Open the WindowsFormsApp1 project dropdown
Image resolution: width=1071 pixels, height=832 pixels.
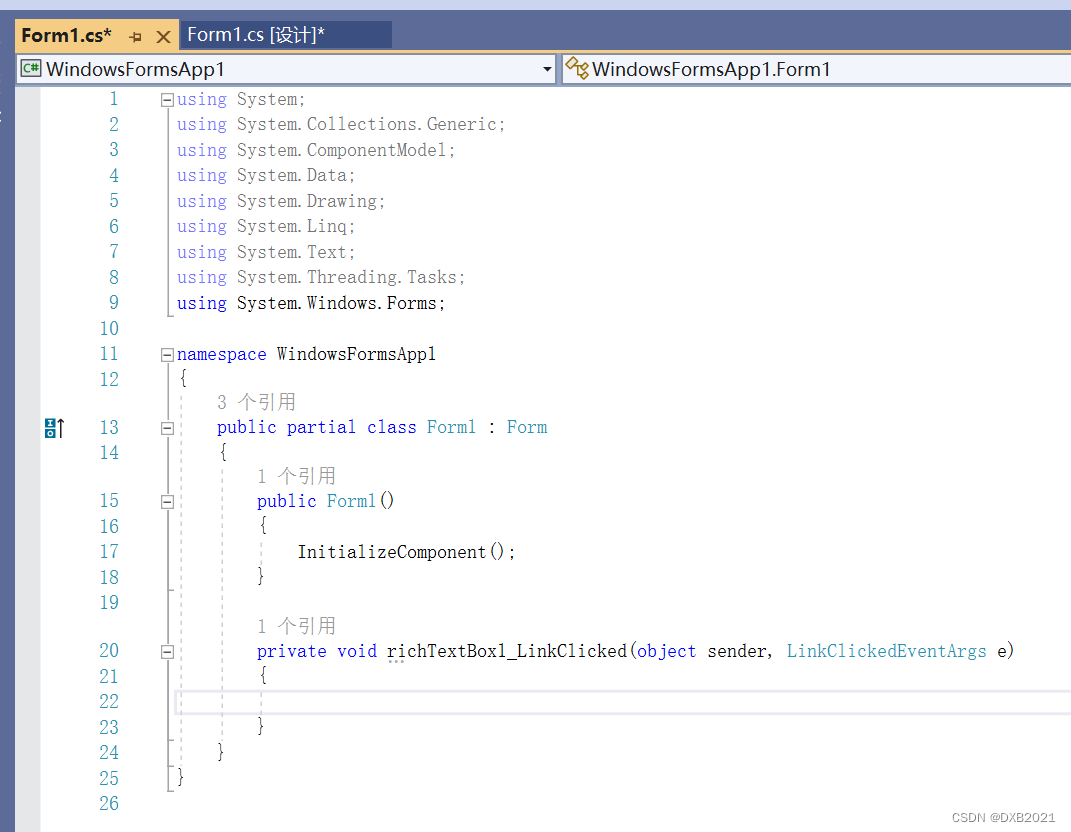tap(546, 69)
